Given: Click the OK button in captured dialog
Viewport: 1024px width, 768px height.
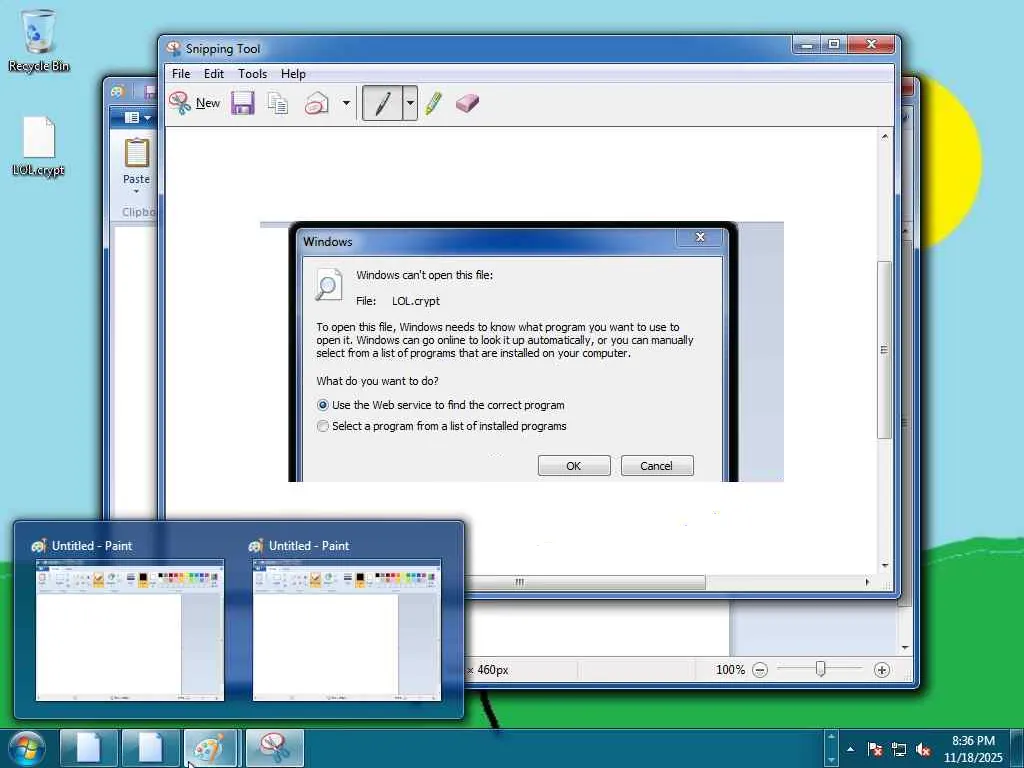Looking at the screenshot, I should (x=574, y=466).
